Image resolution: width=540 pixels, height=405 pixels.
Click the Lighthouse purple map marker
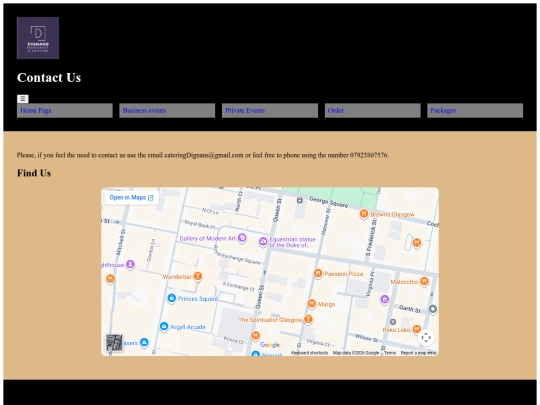(x=130, y=264)
